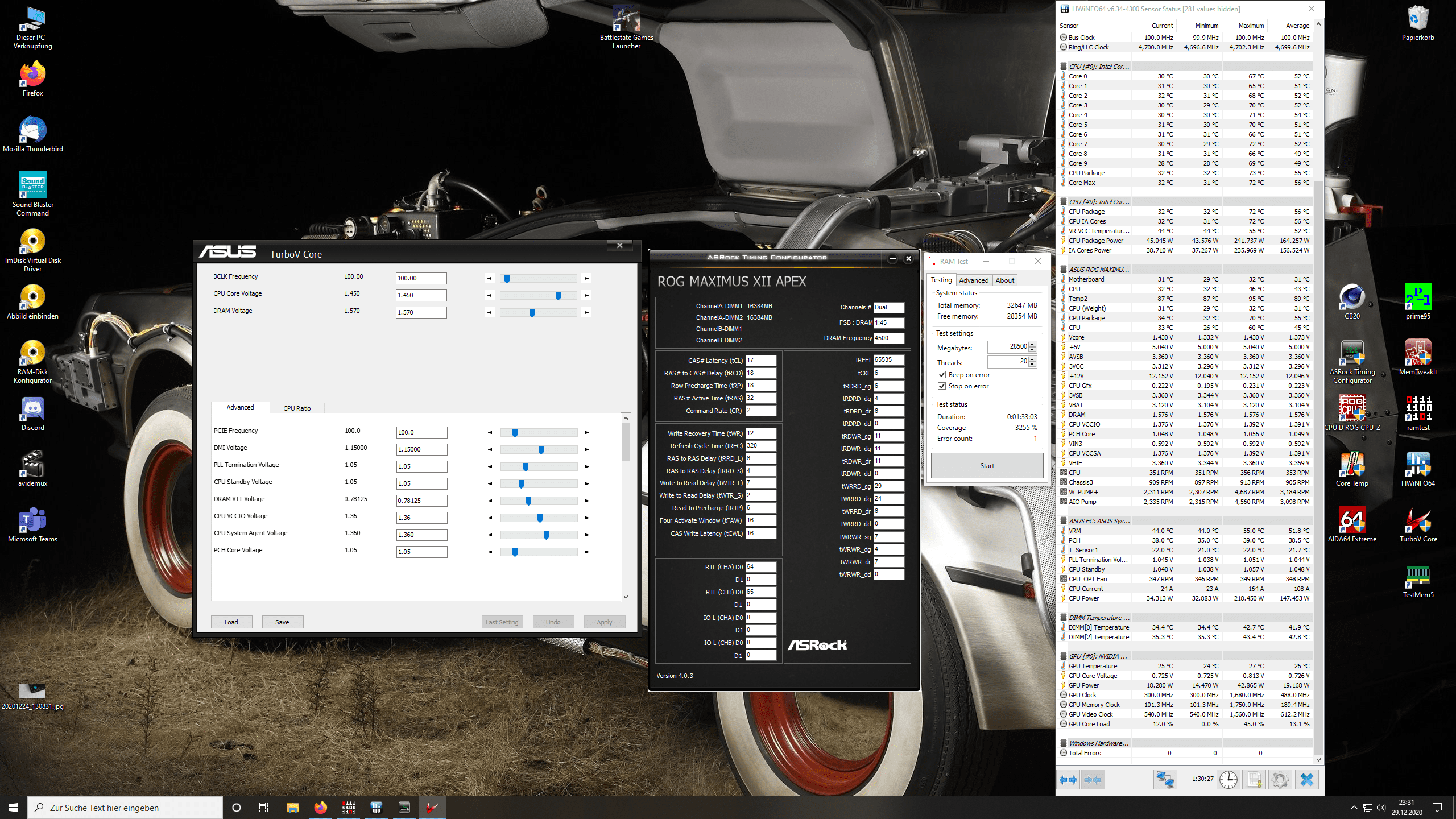1456x819 pixels.
Task: Click HWiNFO collapse columns inward-arrows button
Action: [1093, 780]
